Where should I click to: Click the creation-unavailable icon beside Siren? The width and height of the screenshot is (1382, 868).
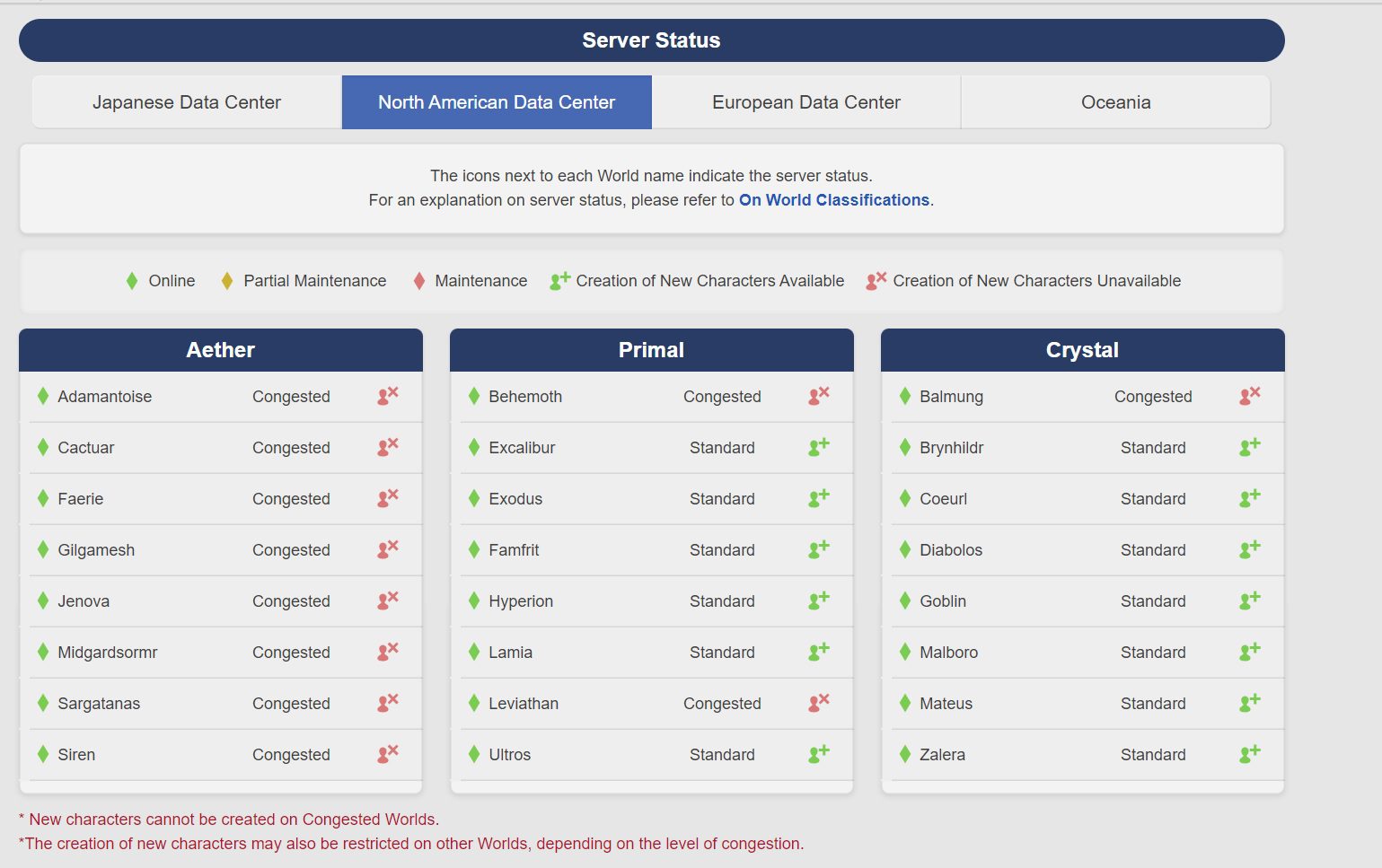tap(387, 754)
